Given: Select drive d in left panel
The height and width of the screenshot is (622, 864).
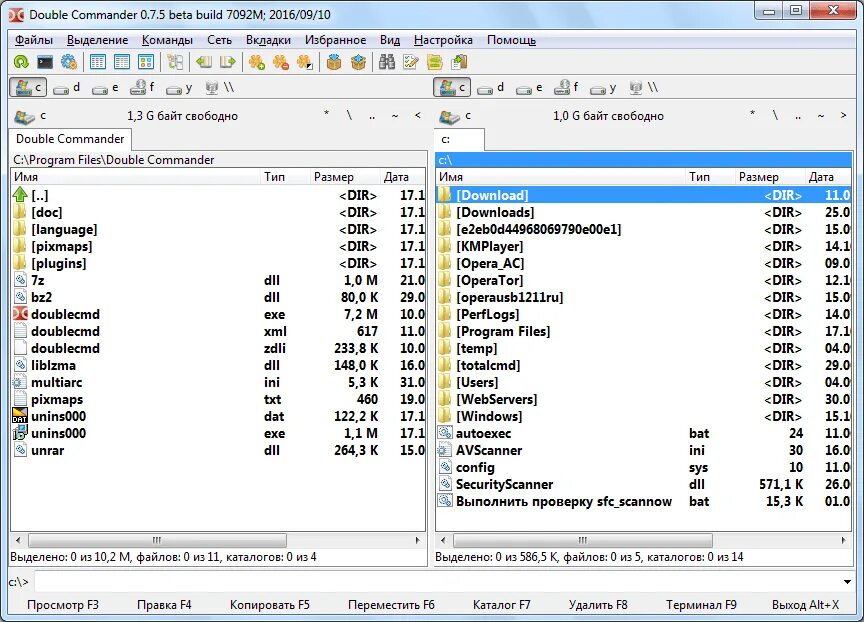Looking at the screenshot, I should click(x=66, y=88).
